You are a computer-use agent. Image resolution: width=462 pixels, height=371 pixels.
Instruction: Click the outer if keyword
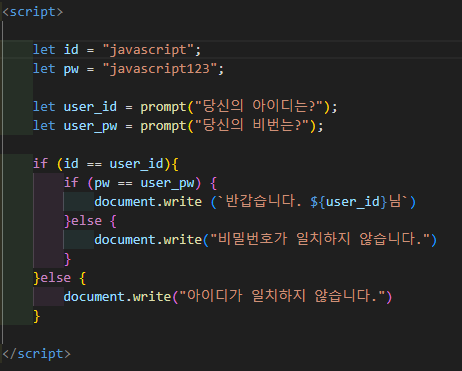[x=40, y=164]
